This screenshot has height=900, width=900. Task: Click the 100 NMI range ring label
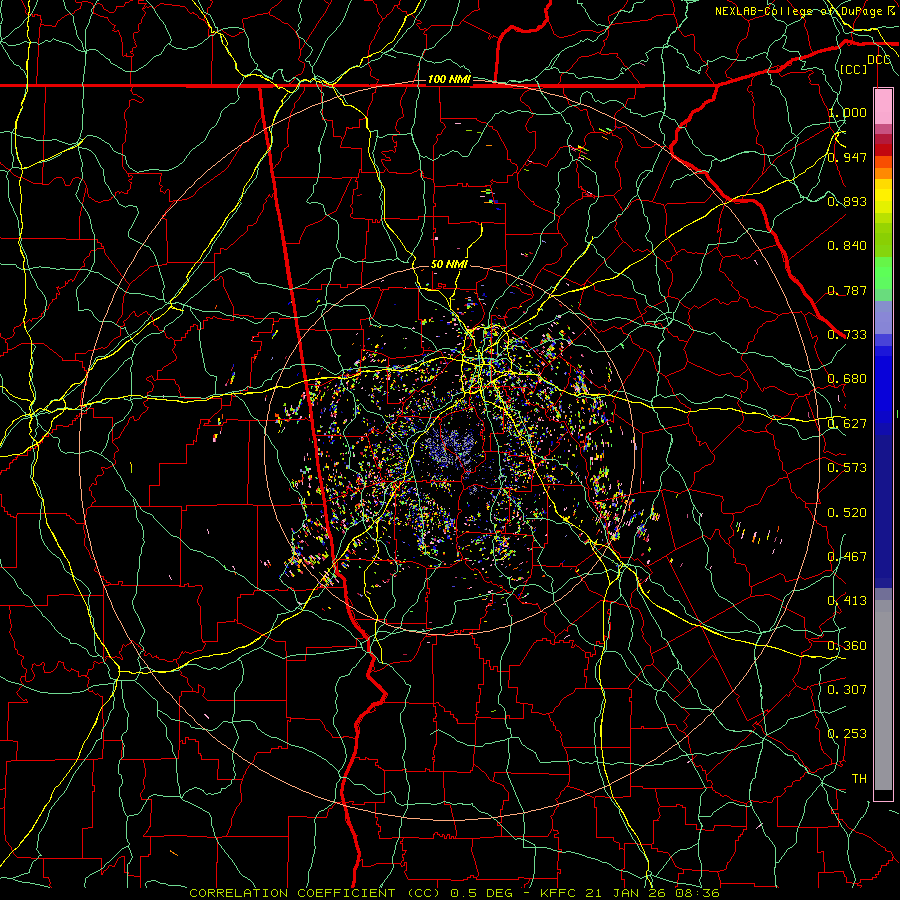coord(449,79)
